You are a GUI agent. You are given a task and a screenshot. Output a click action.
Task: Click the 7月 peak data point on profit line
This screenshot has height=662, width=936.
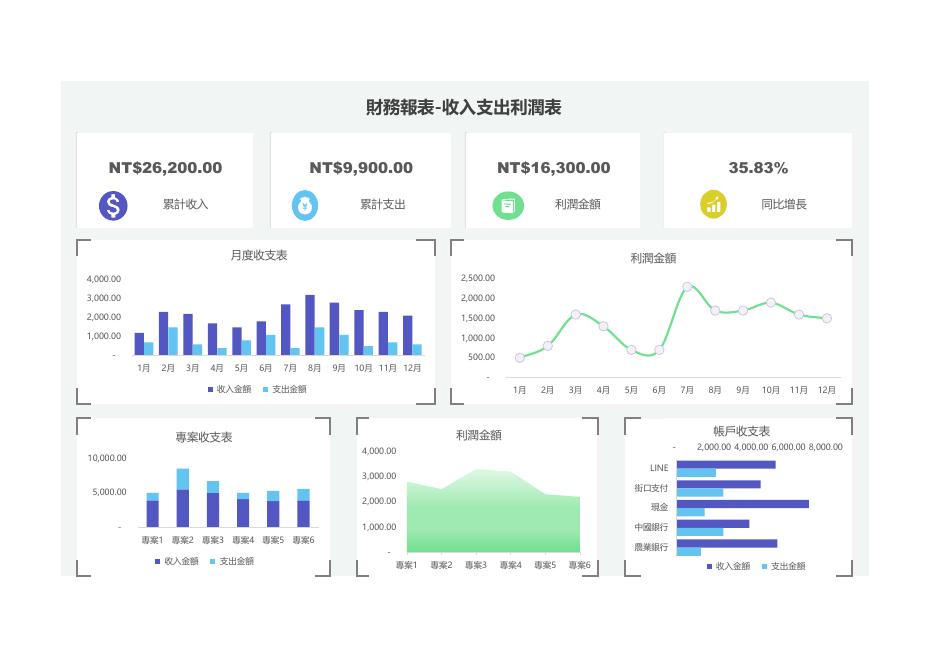[x=687, y=287]
